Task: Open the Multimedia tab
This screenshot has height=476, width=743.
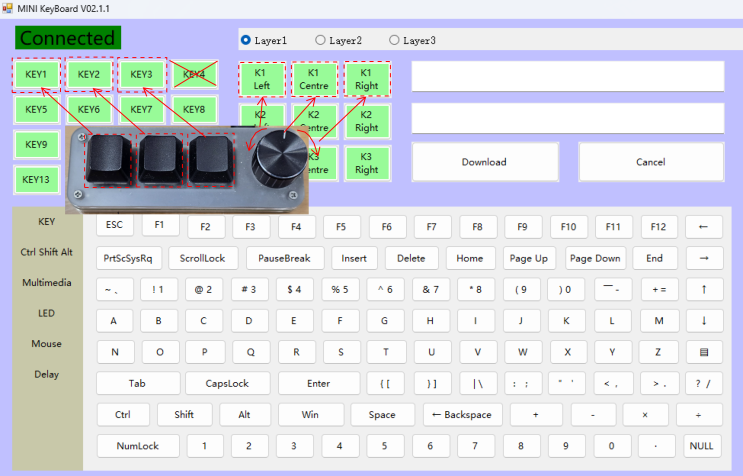Action: [47, 282]
